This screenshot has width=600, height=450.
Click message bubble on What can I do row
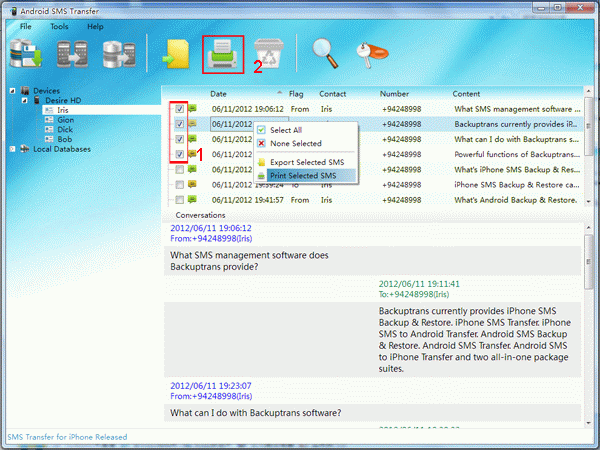click(x=192, y=139)
